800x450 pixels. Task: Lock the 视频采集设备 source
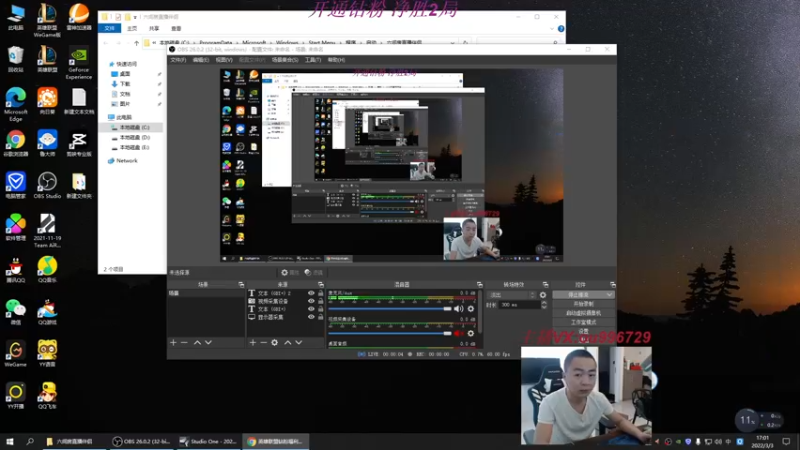pyautogui.click(x=320, y=301)
